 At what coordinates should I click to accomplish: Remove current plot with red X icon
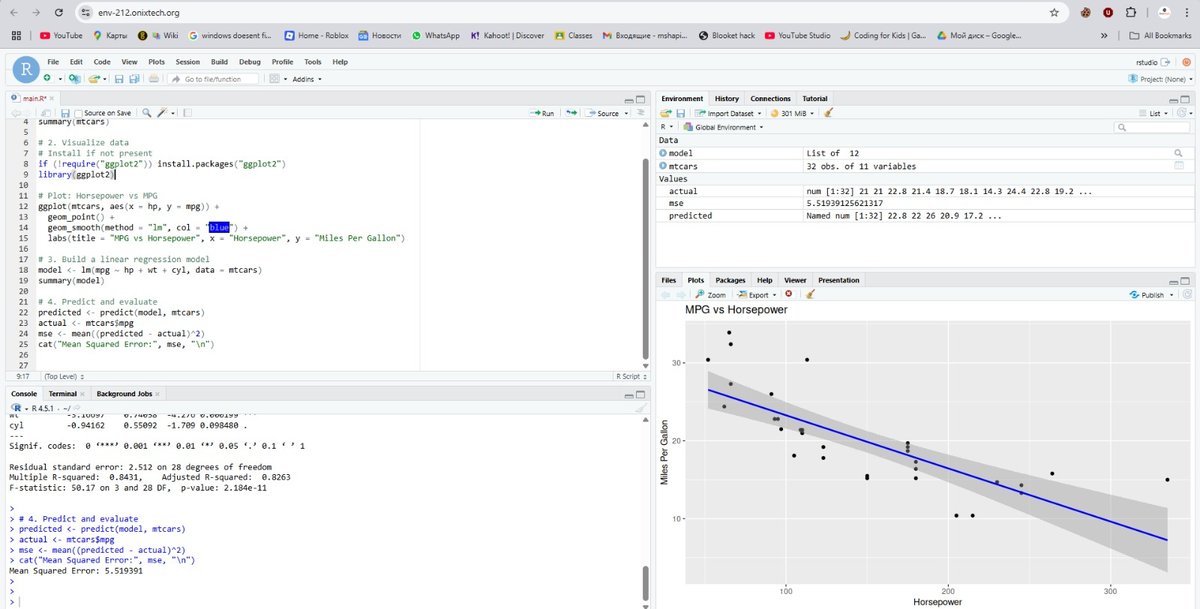tap(788, 294)
